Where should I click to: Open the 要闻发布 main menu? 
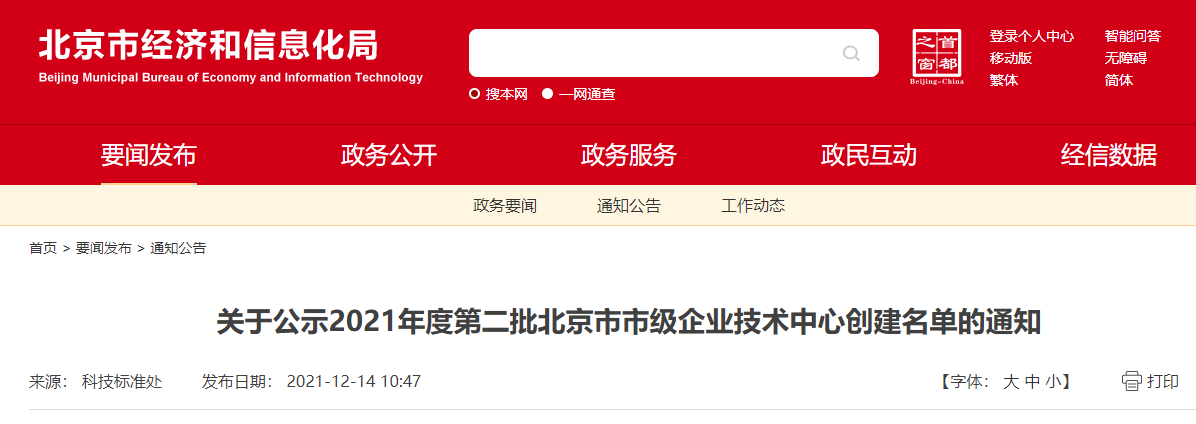click(x=149, y=156)
